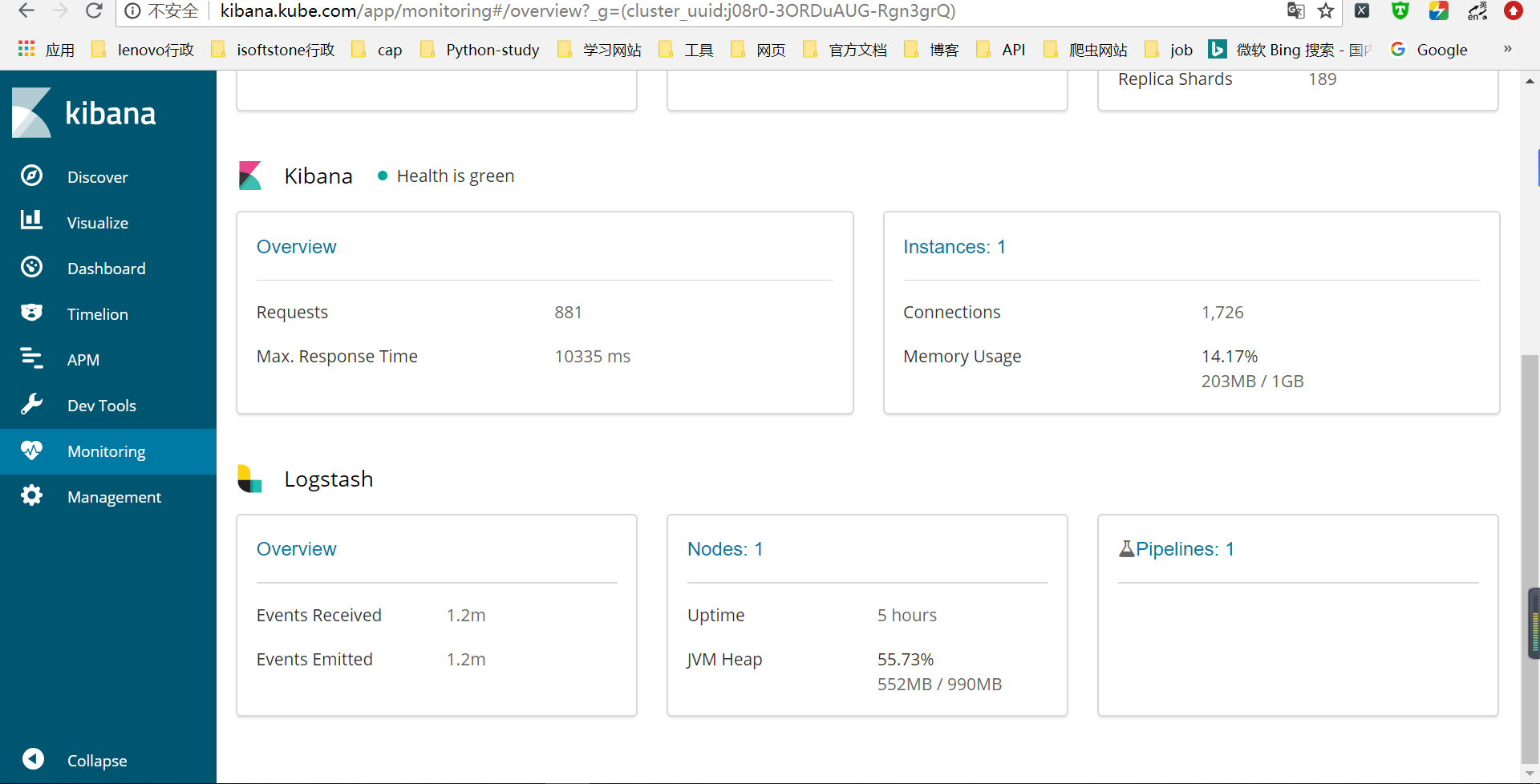Open the Pipelines: 1 link
The height and width of the screenshot is (784, 1540).
(x=1185, y=549)
